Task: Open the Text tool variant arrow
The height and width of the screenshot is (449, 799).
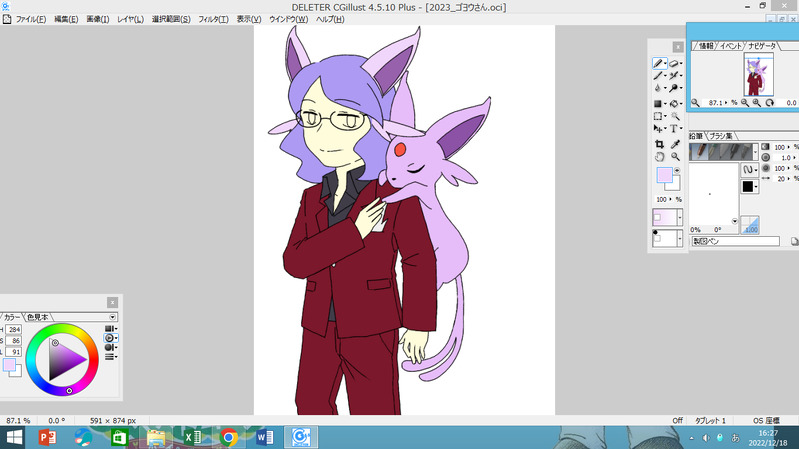Action: pos(681,129)
